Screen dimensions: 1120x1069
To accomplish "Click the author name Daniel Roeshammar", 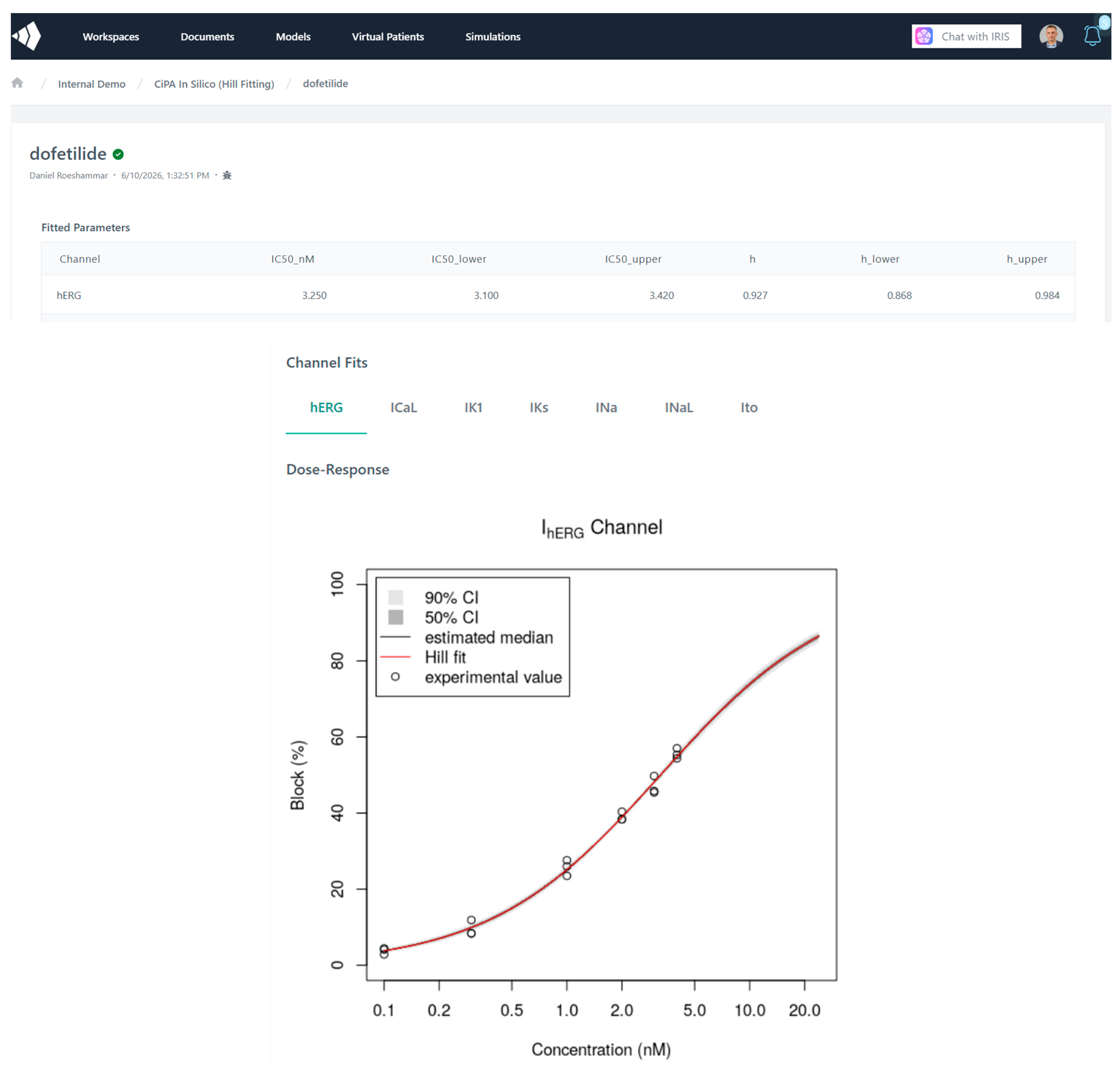I will [x=68, y=176].
